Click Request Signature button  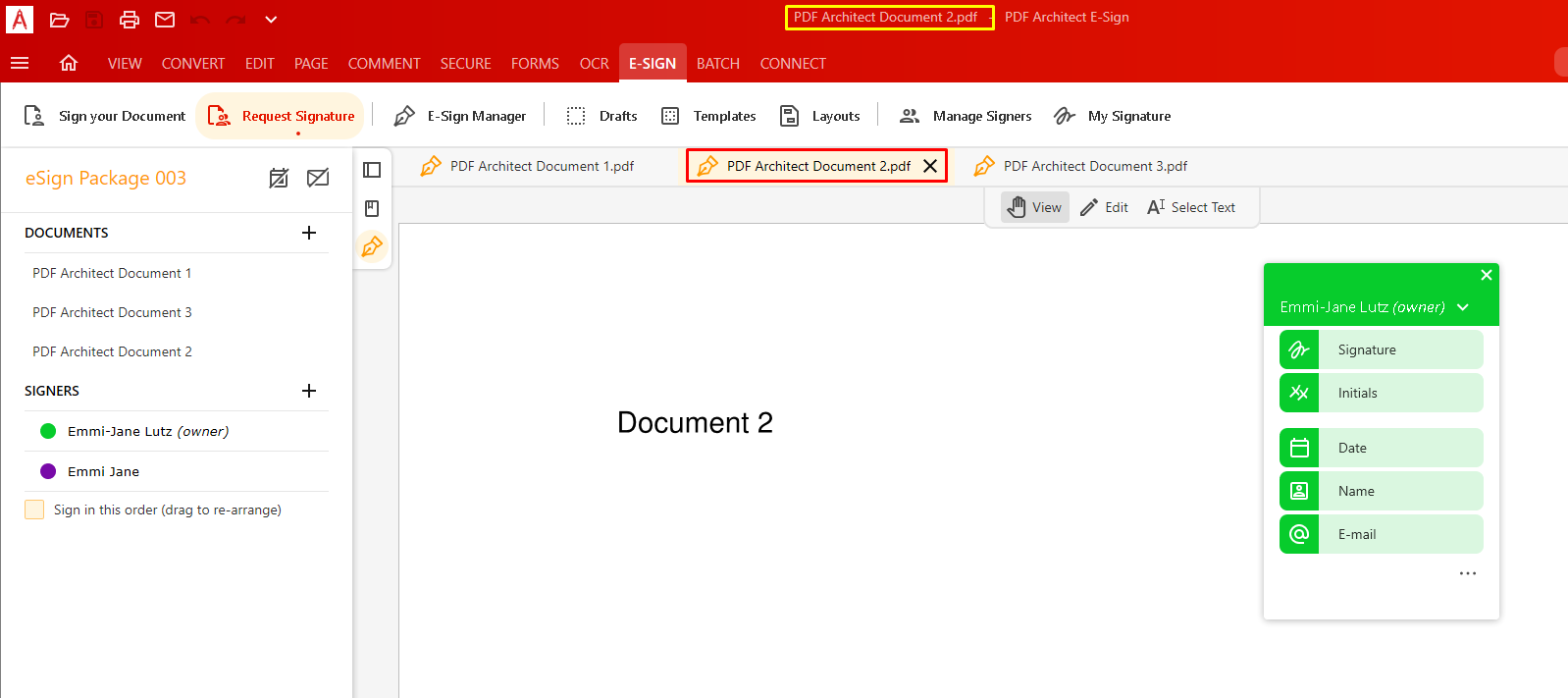pyautogui.click(x=281, y=116)
